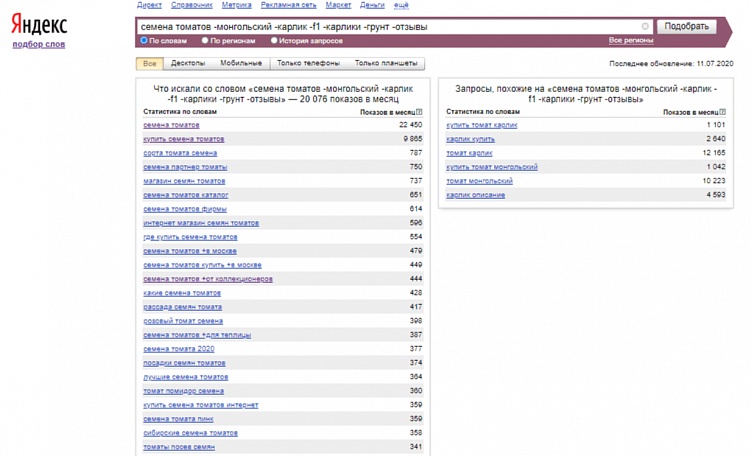Viewport: 751px width, 456px height.
Task: Open the 'семена томата пинк' link
Action: click(x=178, y=419)
